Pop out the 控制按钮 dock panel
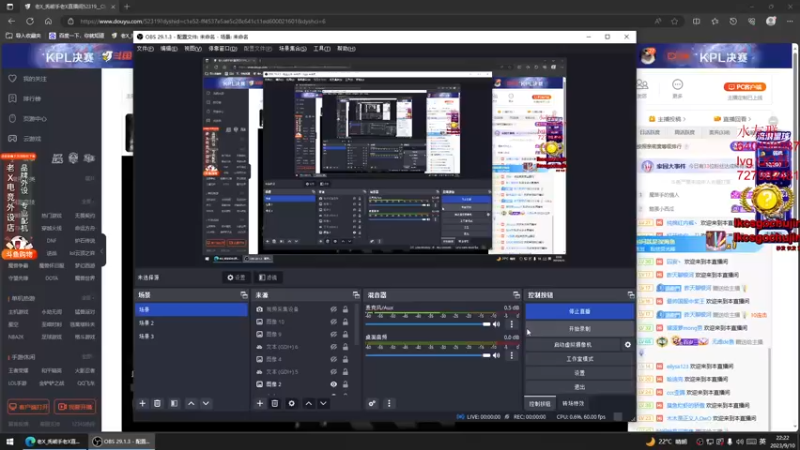 pos(631,295)
